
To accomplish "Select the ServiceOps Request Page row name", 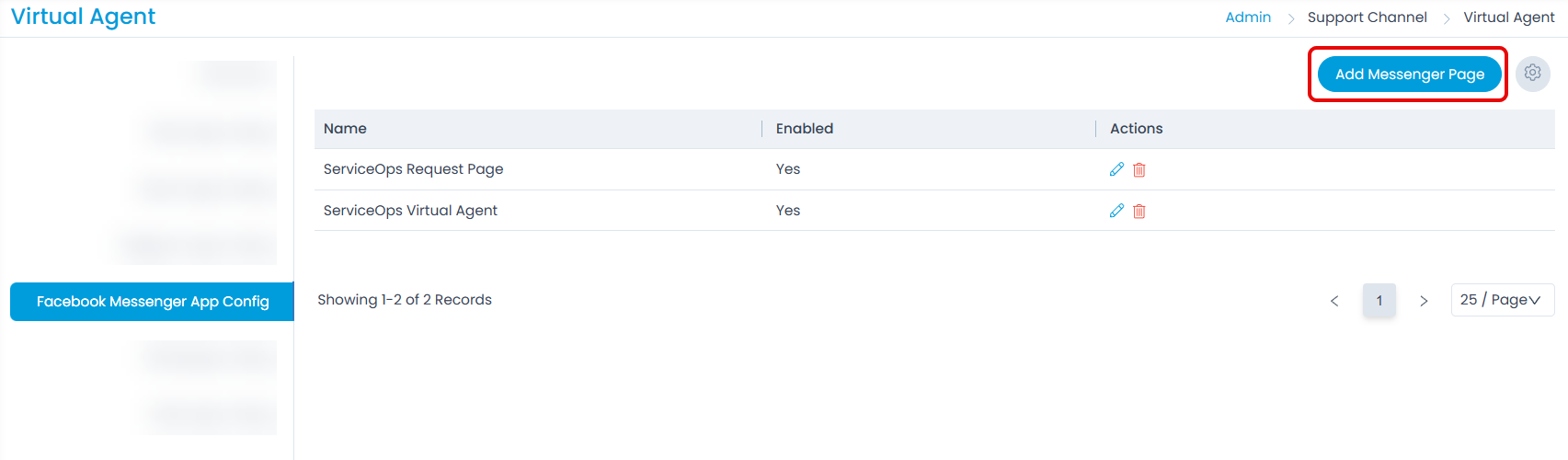I will click(x=413, y=169).
